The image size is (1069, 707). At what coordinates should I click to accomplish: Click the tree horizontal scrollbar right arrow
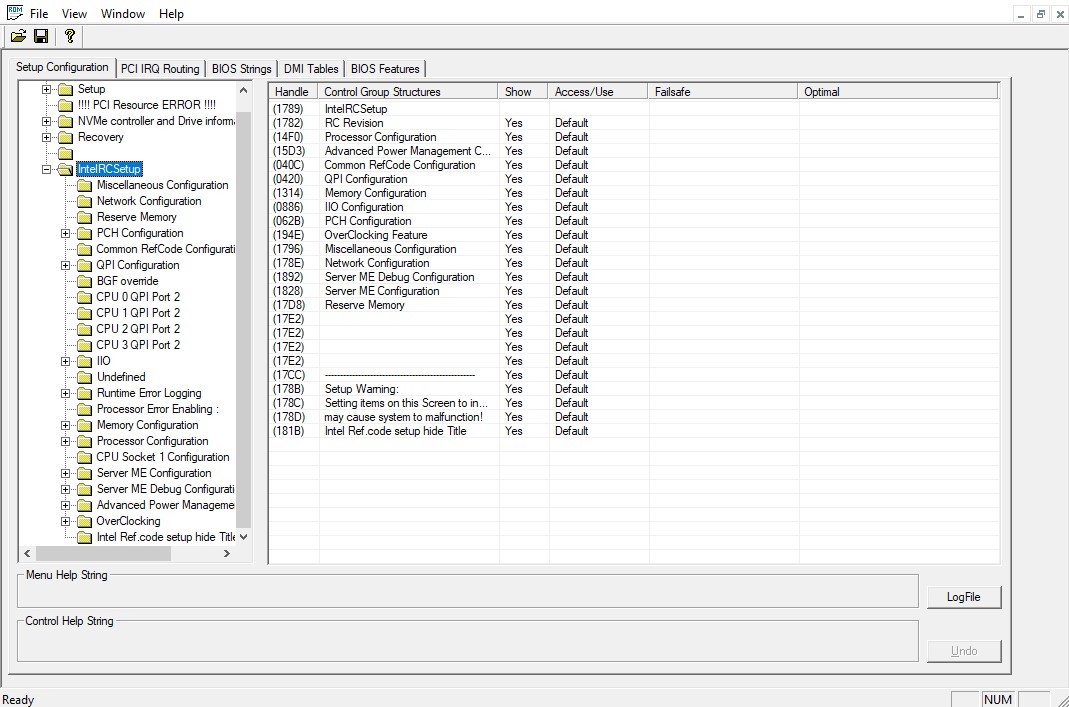click(x=227, y=553)
